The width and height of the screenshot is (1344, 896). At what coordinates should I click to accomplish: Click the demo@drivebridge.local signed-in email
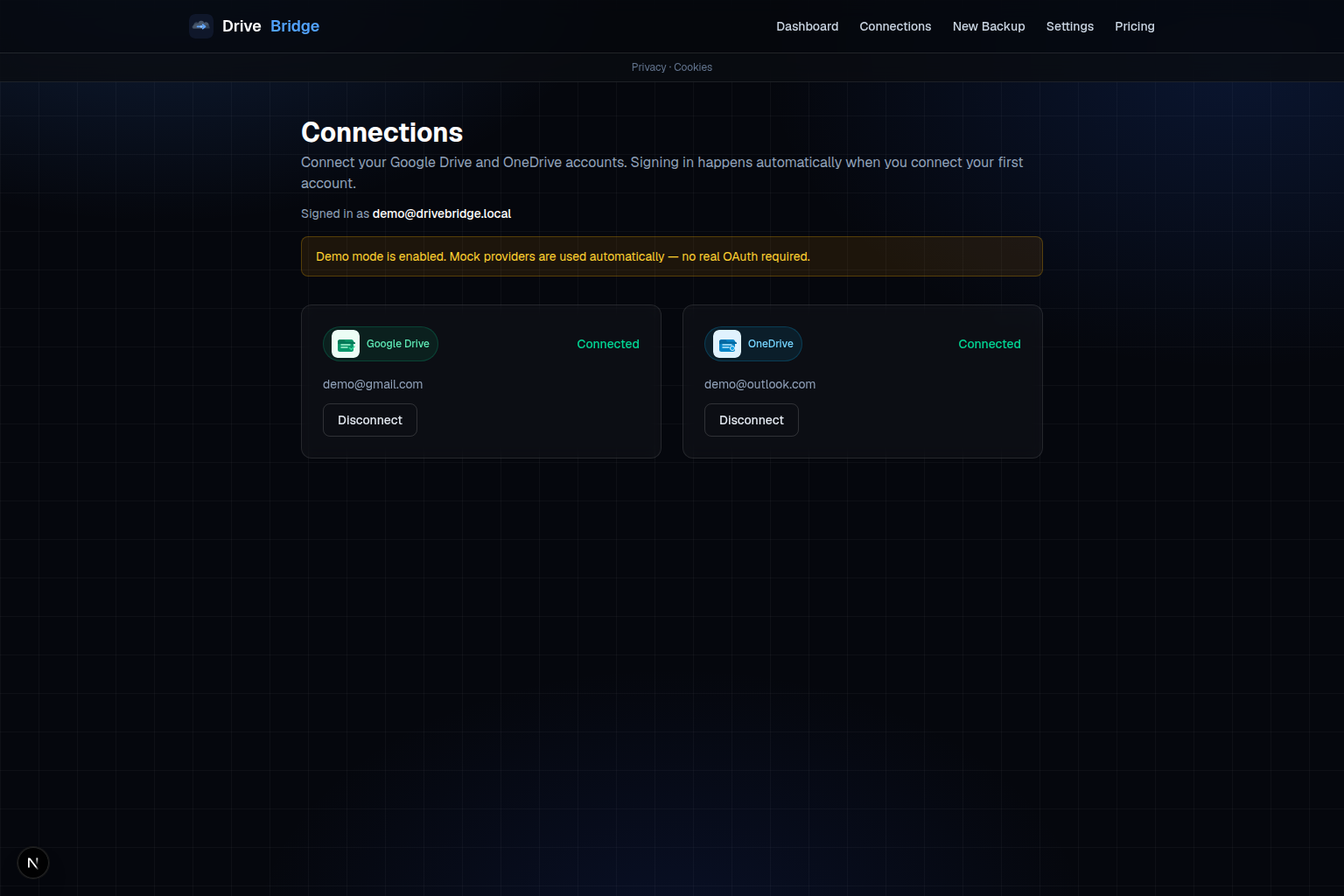pyautogui.click(x=442, y=213)
